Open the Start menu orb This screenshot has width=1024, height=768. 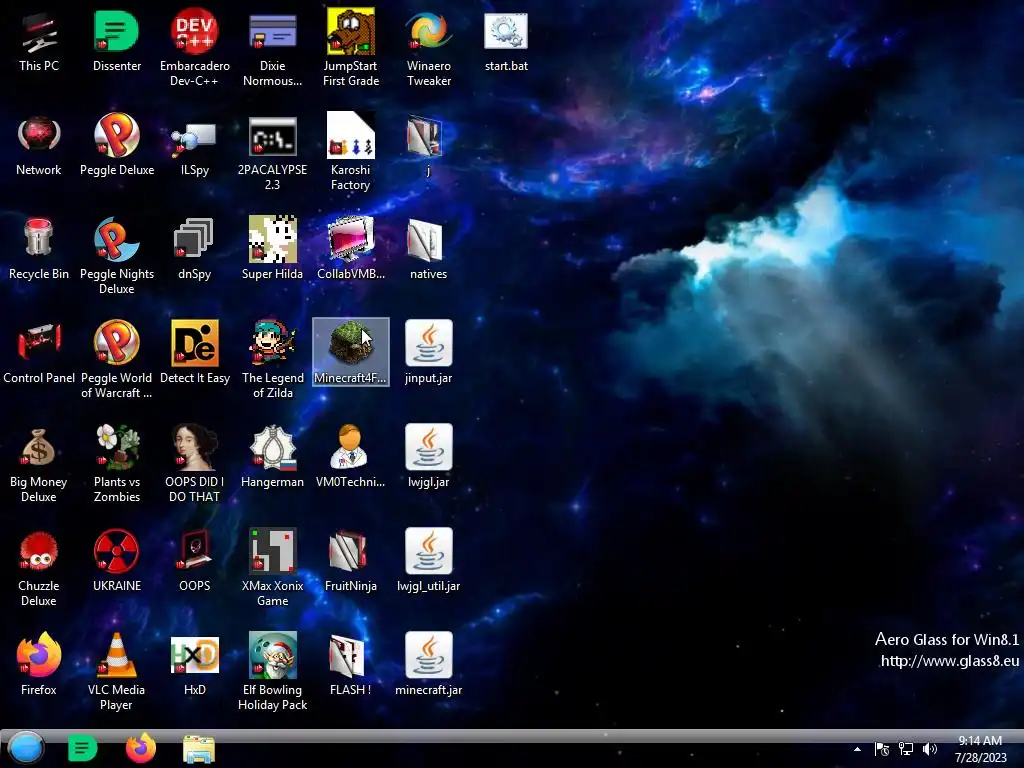click(x=26, y=748)
